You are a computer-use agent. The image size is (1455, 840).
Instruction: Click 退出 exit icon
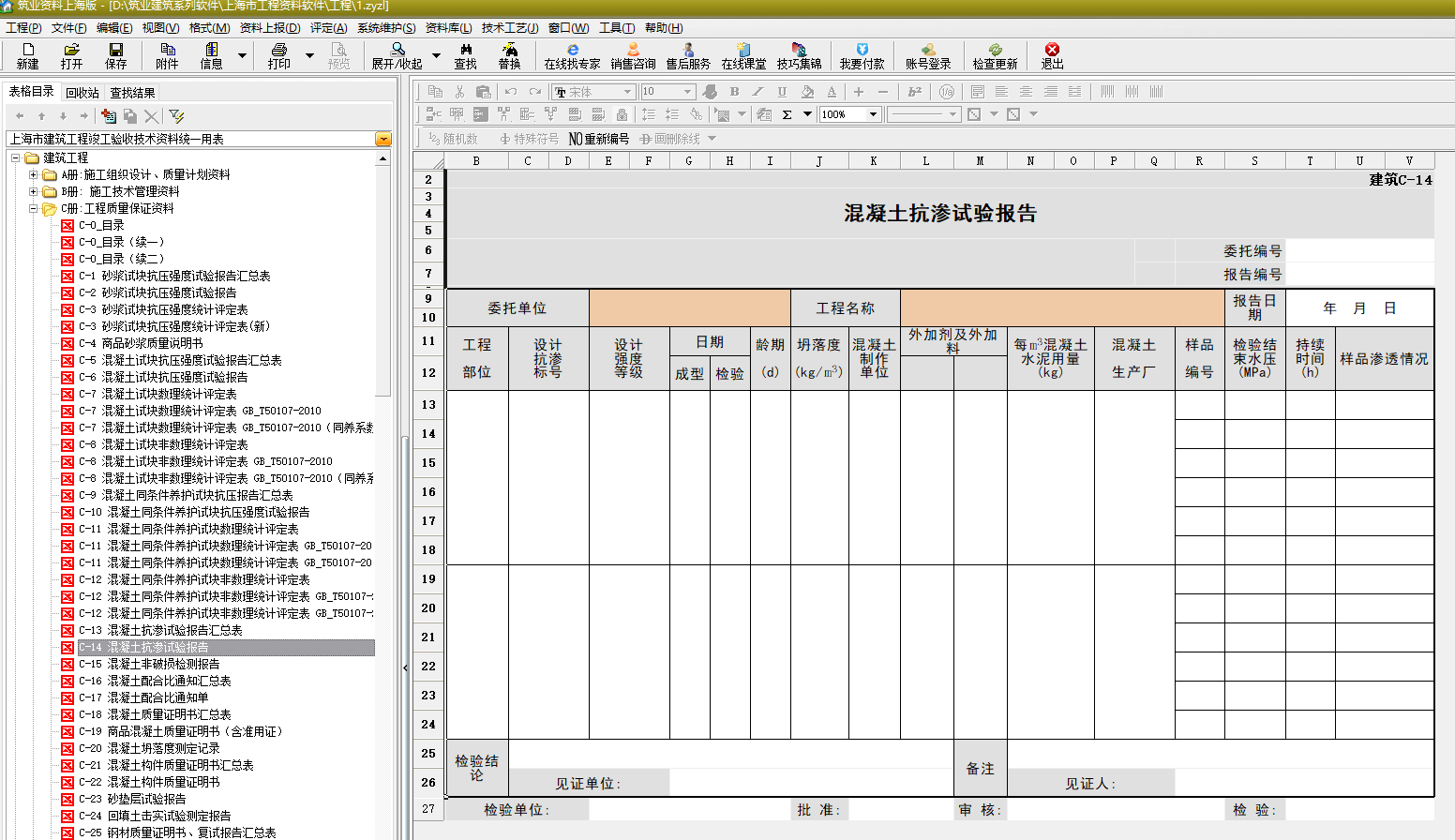1052,56
